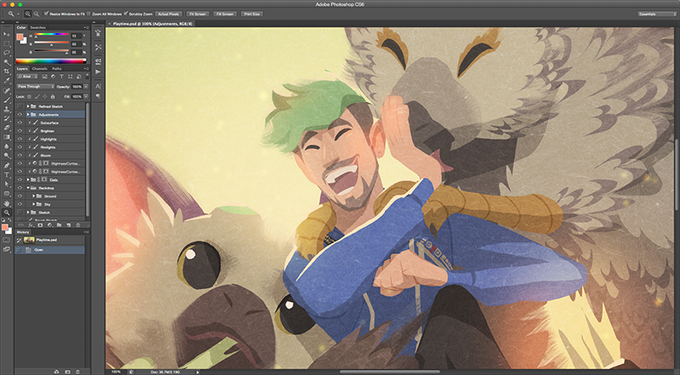Select the Blur tool
This screenshot has height=375, width=680.
point(7,147)
